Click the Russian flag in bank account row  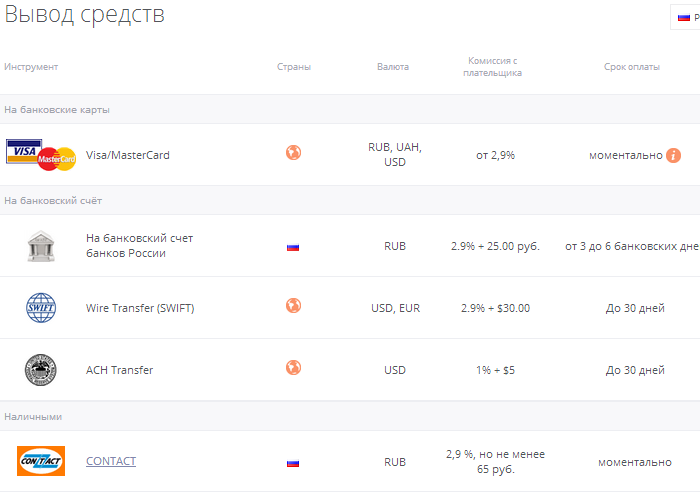pyautogui.click(x=293, y=246)
